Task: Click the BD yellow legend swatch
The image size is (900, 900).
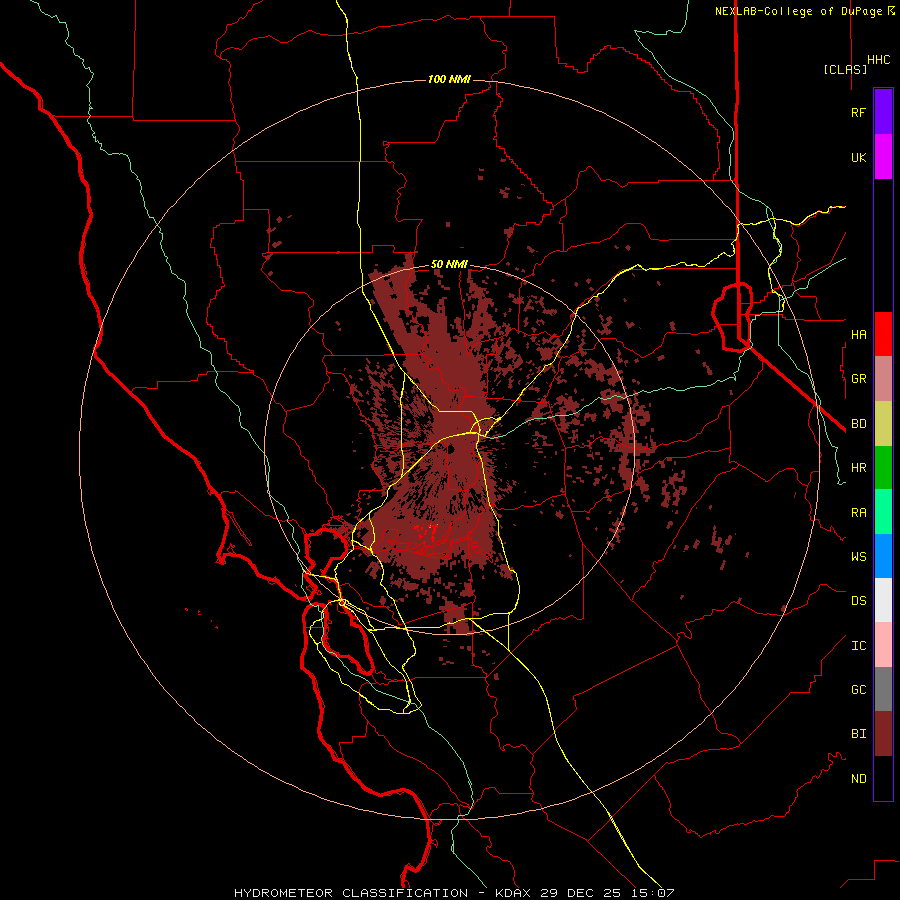Action: [x=883, y=424]
